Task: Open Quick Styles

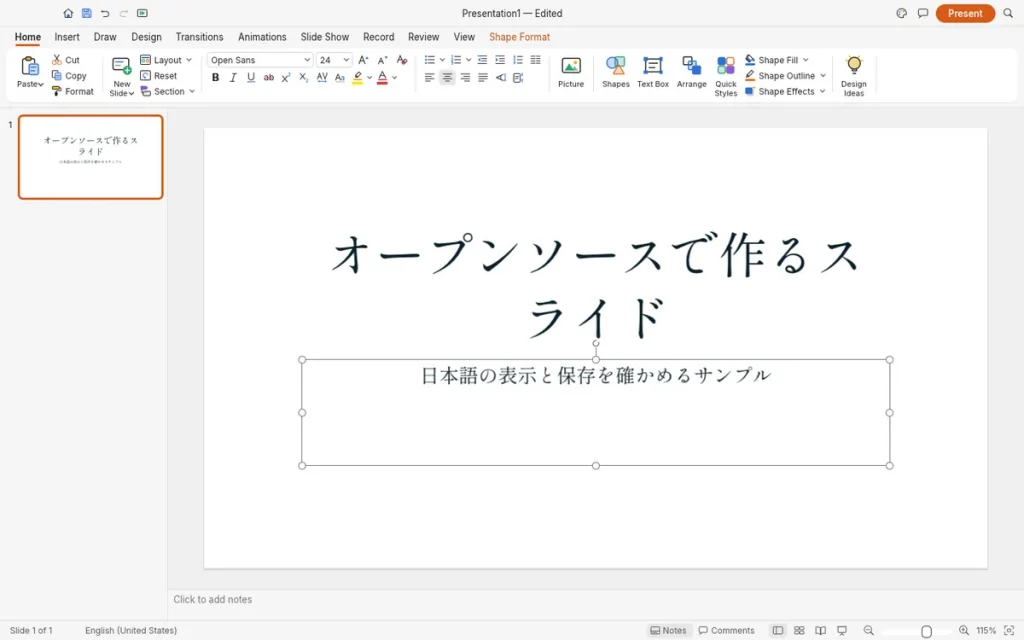Action: pos(726,76)
